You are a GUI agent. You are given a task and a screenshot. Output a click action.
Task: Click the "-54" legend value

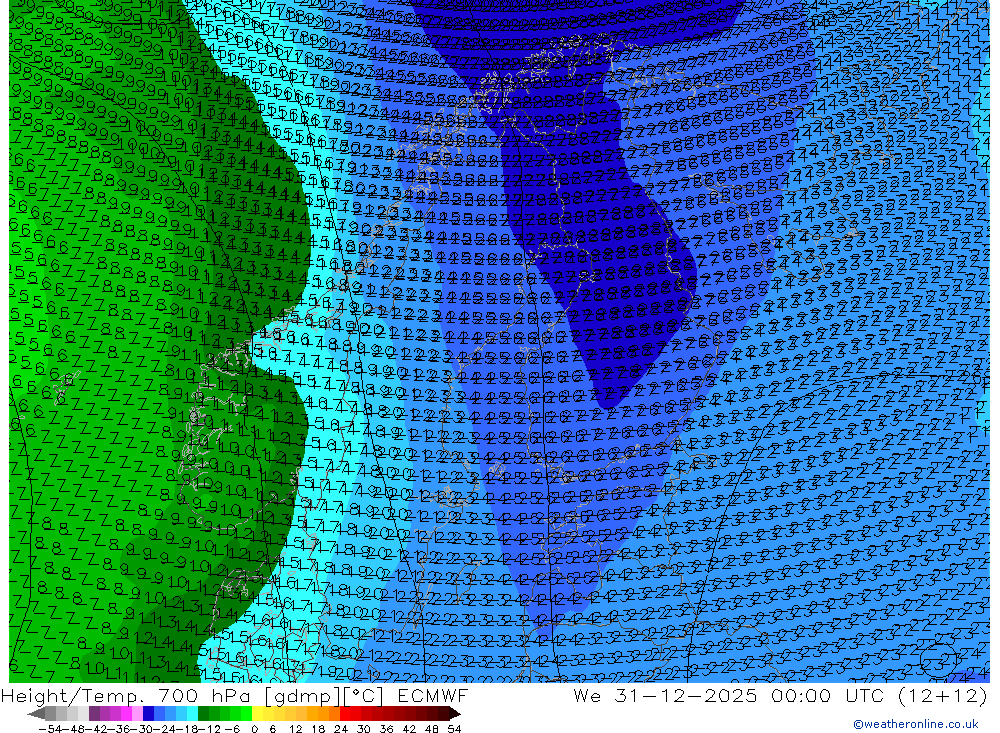(x=50, y=729)
